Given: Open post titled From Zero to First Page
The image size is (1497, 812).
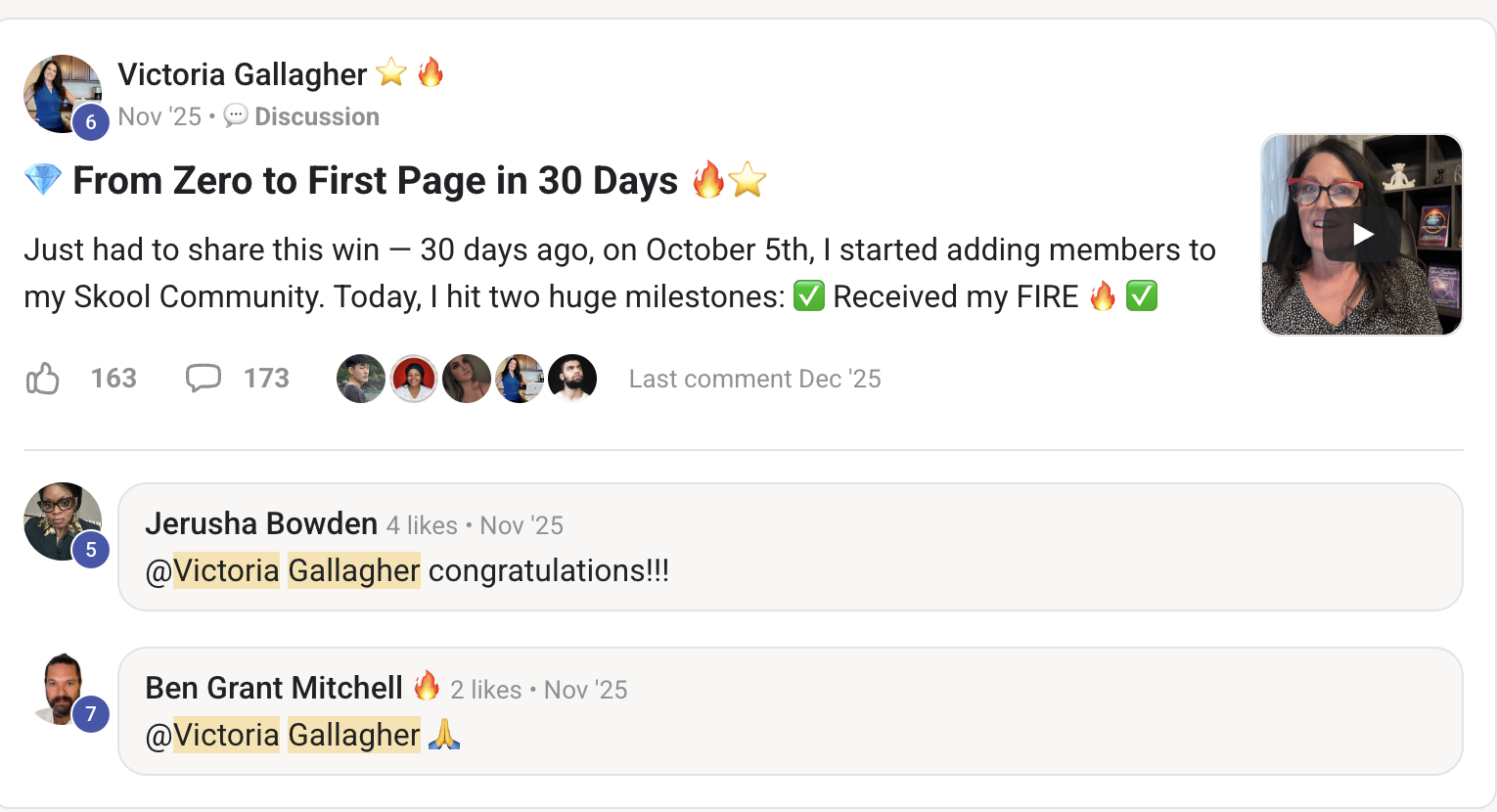Looking at the screenshot, I should 375,181.
